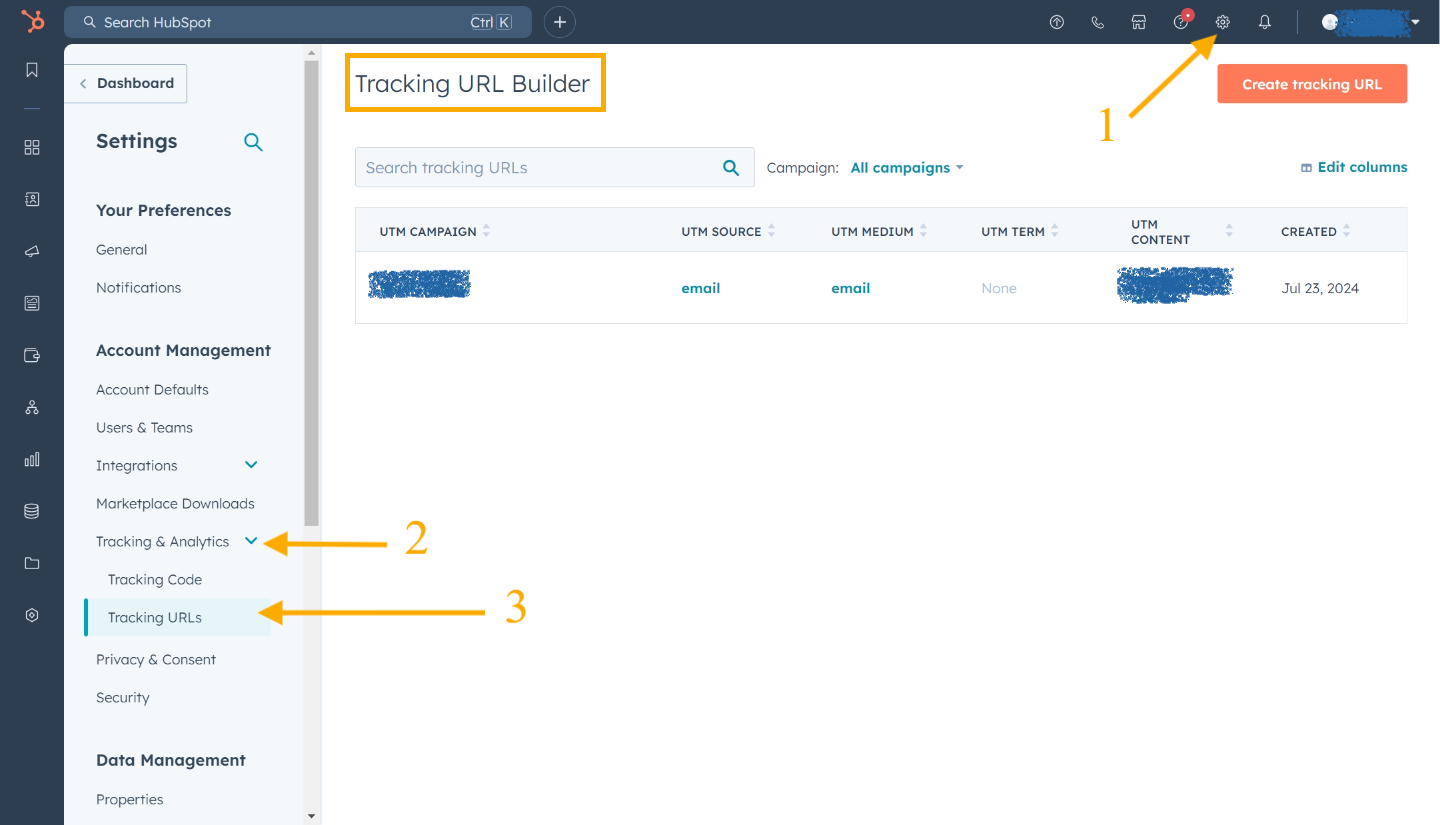Open the HubSpot home via sprocket logo
This screenshot has width=1440, height=825.
tap(31, 21)
